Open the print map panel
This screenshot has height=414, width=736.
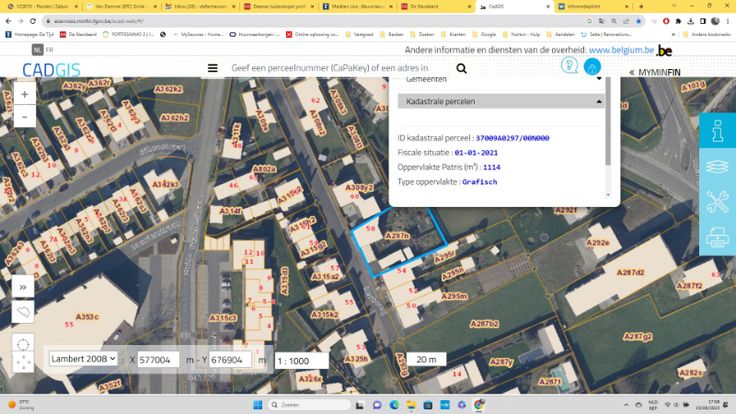click(717, 238)
